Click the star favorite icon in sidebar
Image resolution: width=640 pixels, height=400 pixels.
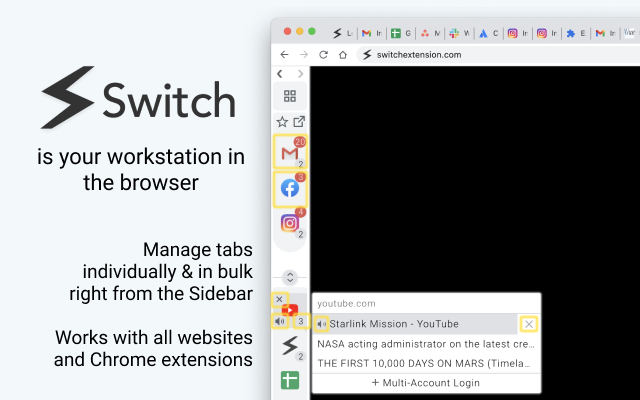(x=282, y=122)
